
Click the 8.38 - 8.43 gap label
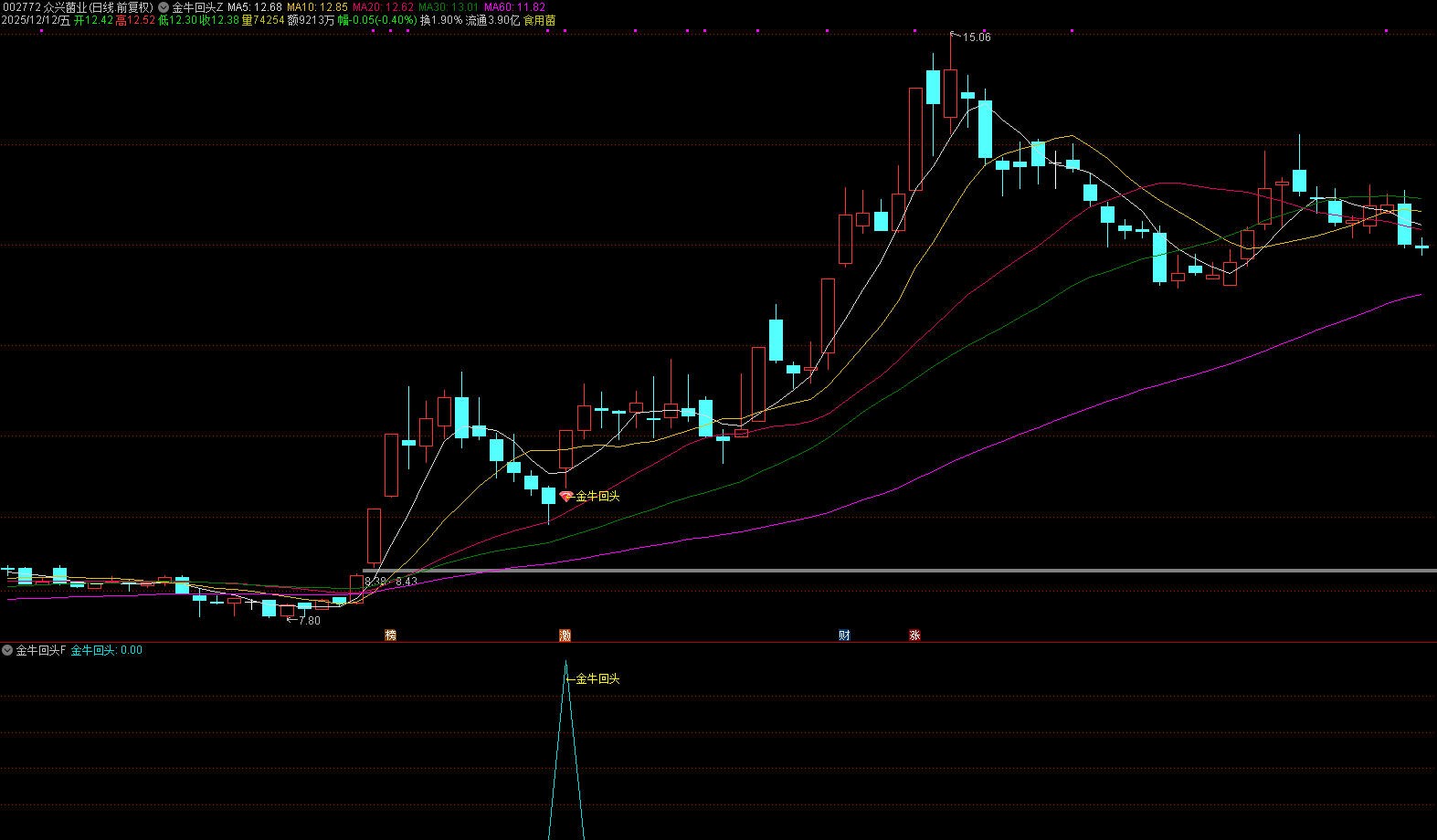[391, 582]
